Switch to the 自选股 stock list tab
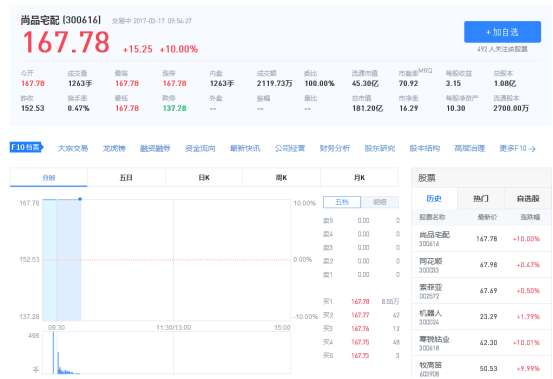553x379 pixels. pos(528,198)
